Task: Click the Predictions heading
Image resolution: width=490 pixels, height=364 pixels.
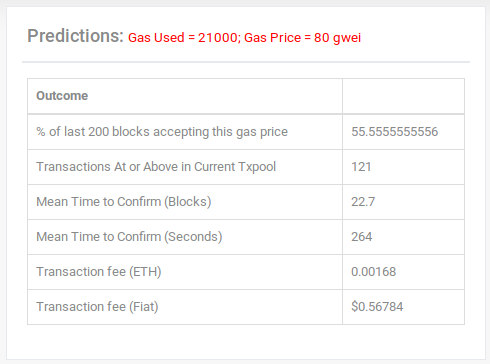Action: click(75, 36)
